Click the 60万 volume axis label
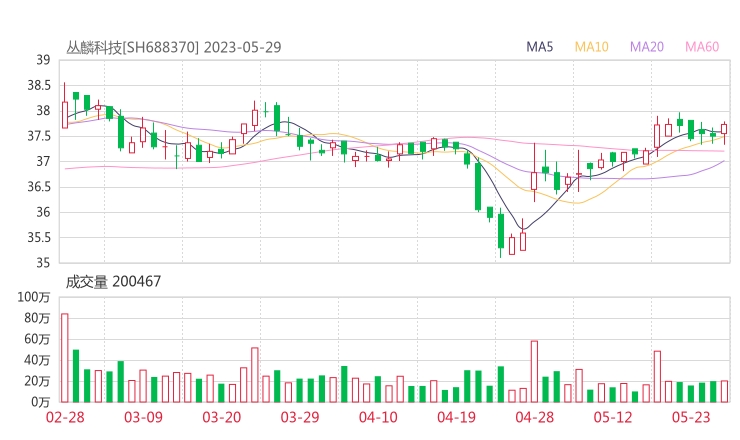740x440 pixels. tap(37, 339)
